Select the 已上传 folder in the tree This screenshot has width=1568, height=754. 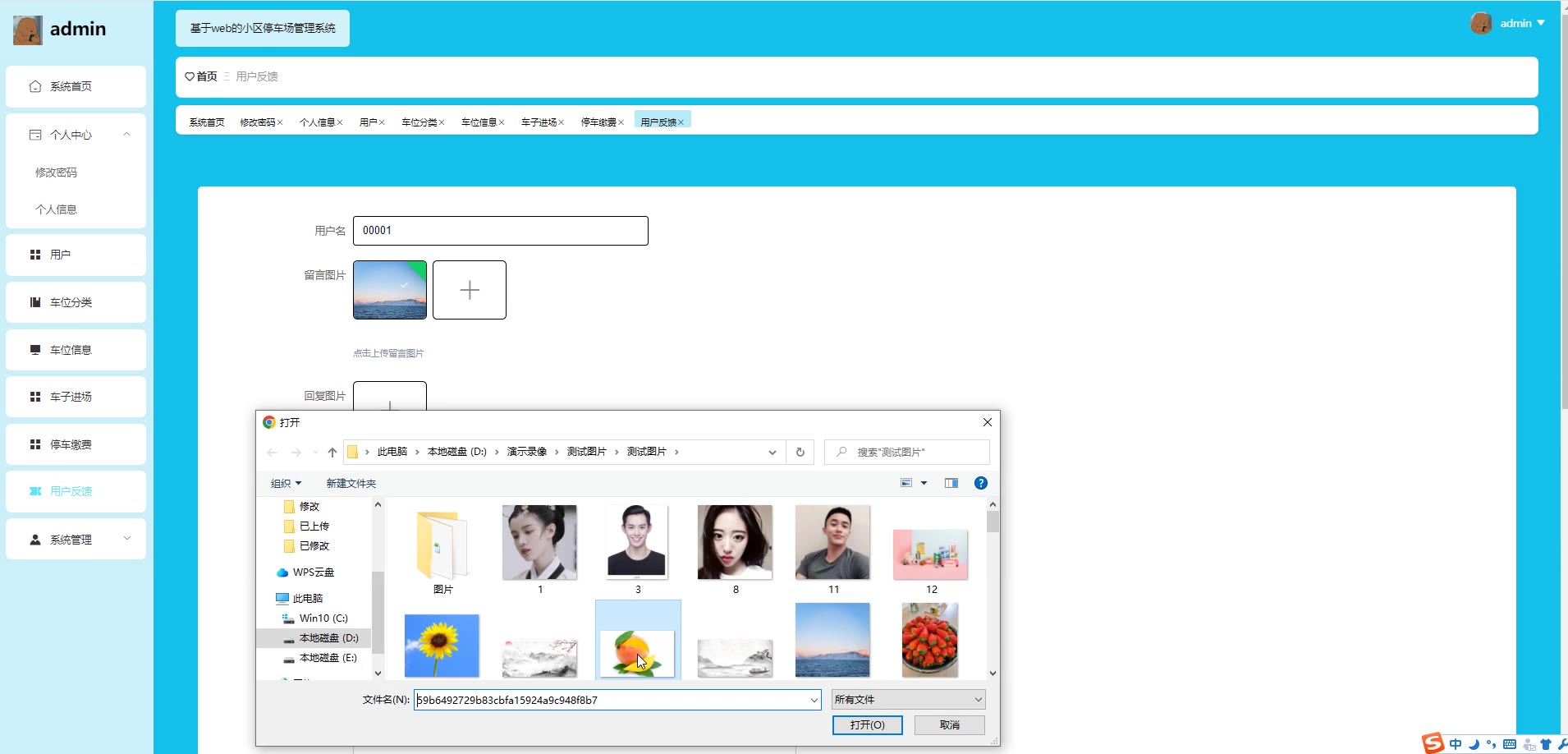click(314, 526)
